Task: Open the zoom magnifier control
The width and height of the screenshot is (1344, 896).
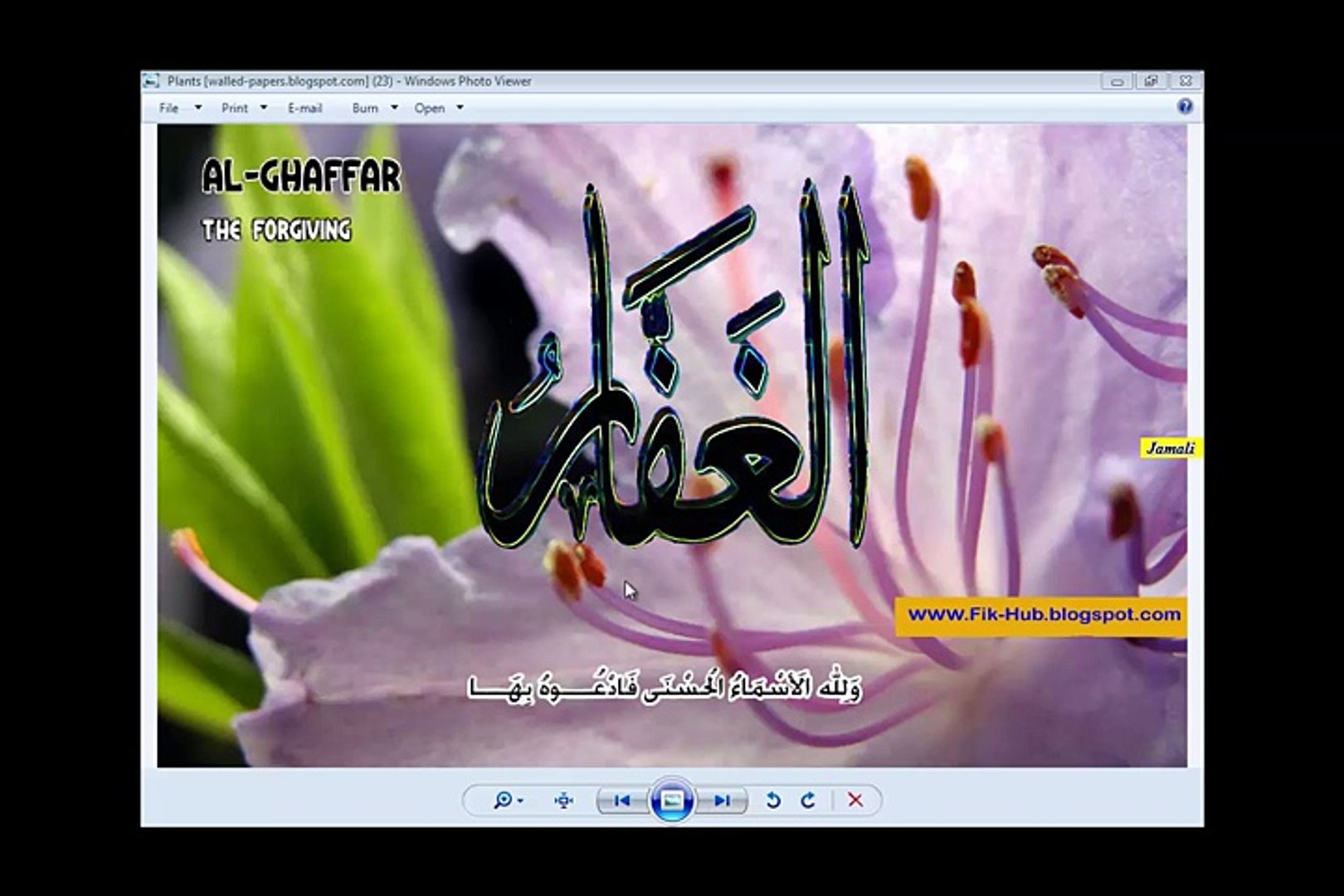Action: tap(502, 801)
